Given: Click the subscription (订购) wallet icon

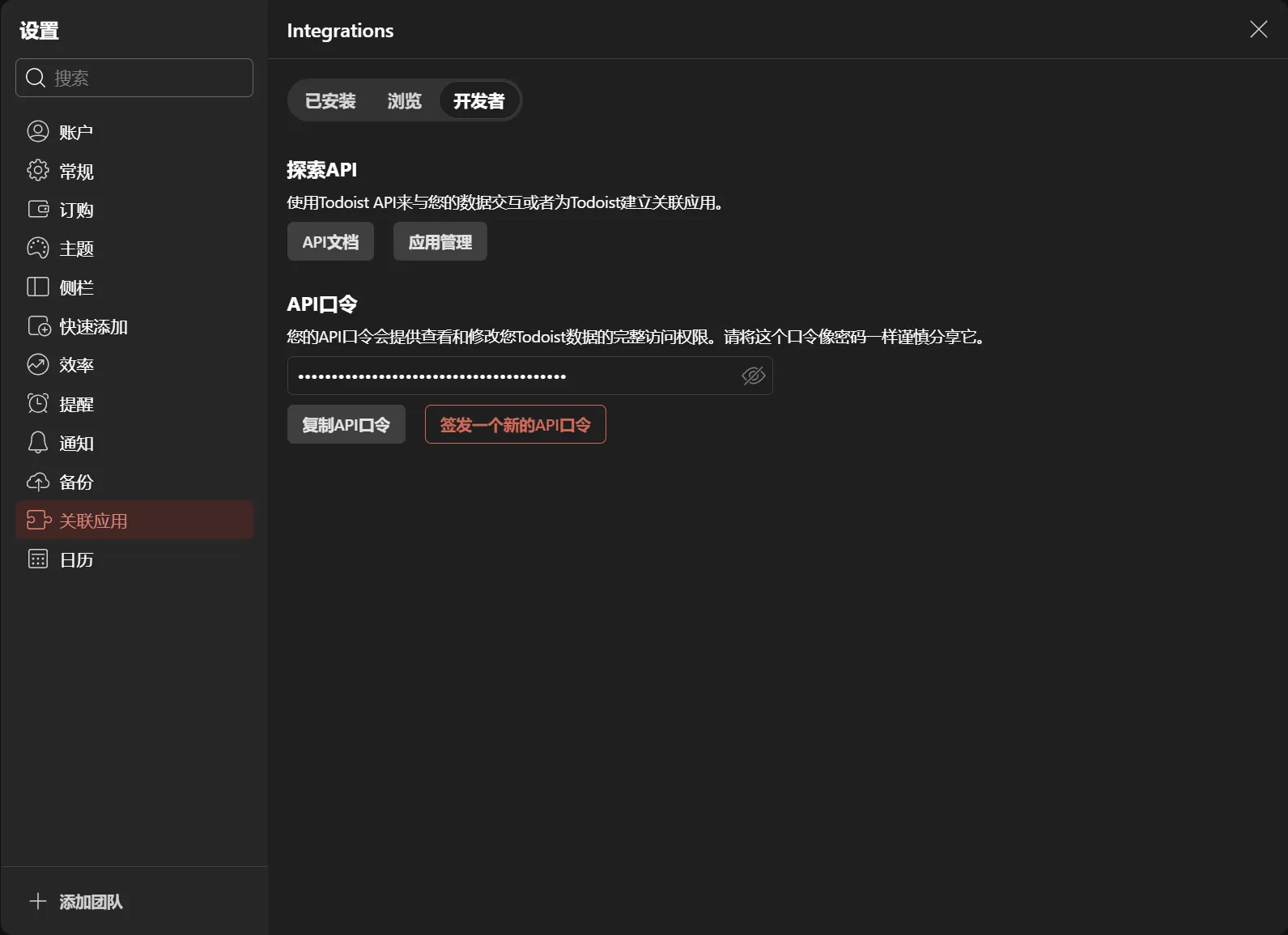Looking at the screenshot, I should click(x=38, y=210).
